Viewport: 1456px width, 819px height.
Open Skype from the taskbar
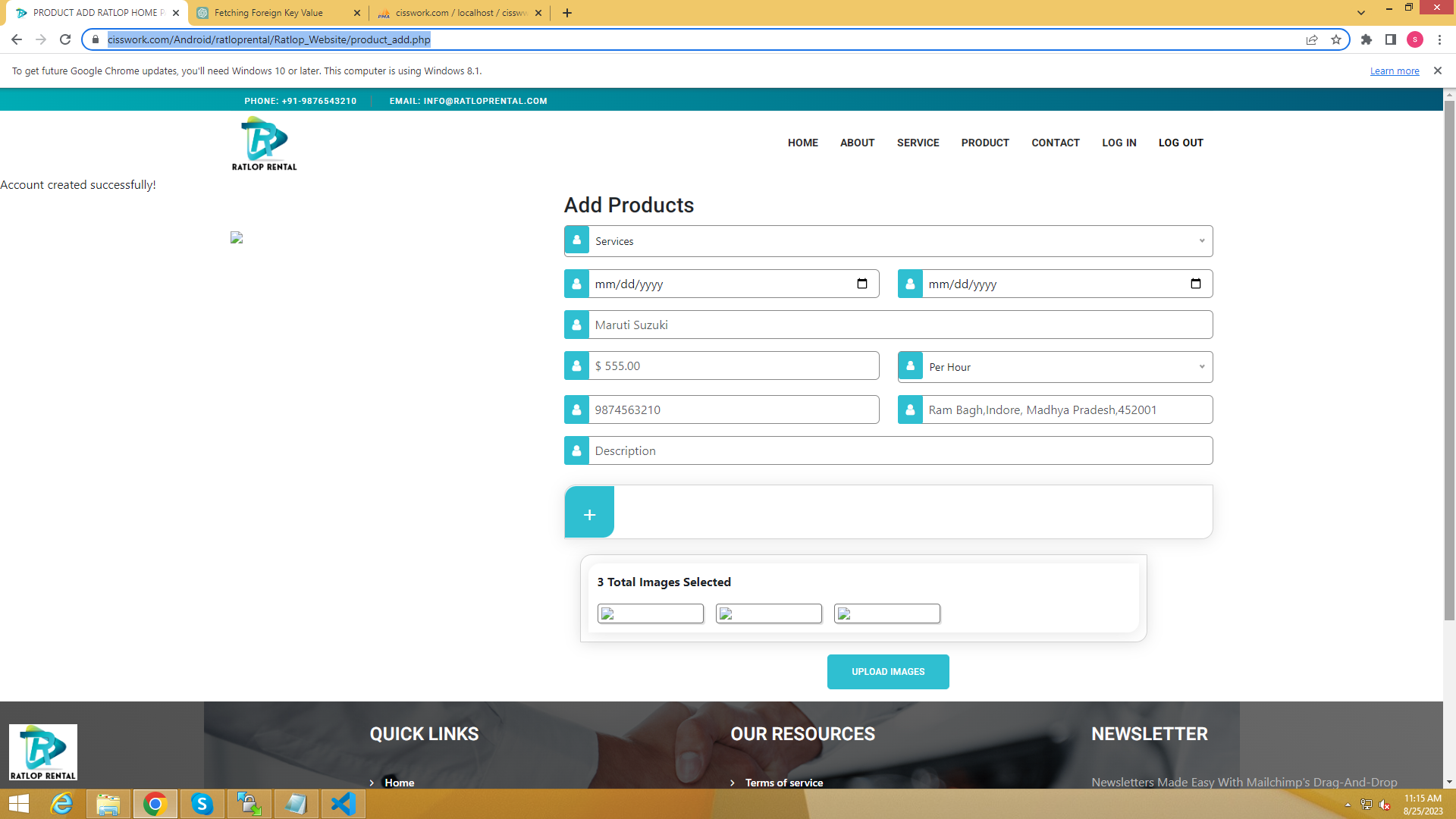(x=202, y=804)
